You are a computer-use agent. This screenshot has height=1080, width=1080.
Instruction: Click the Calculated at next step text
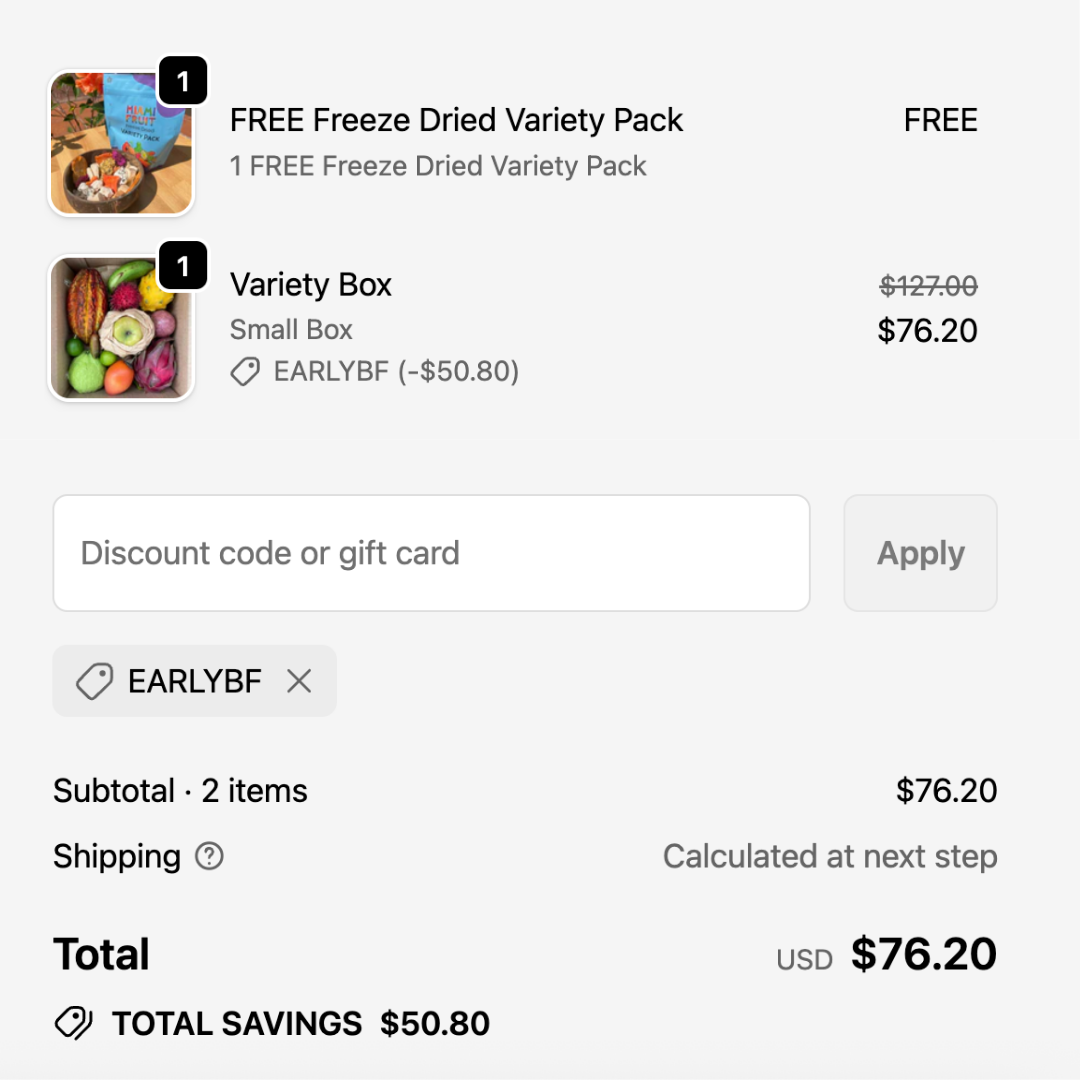point(830,856)
